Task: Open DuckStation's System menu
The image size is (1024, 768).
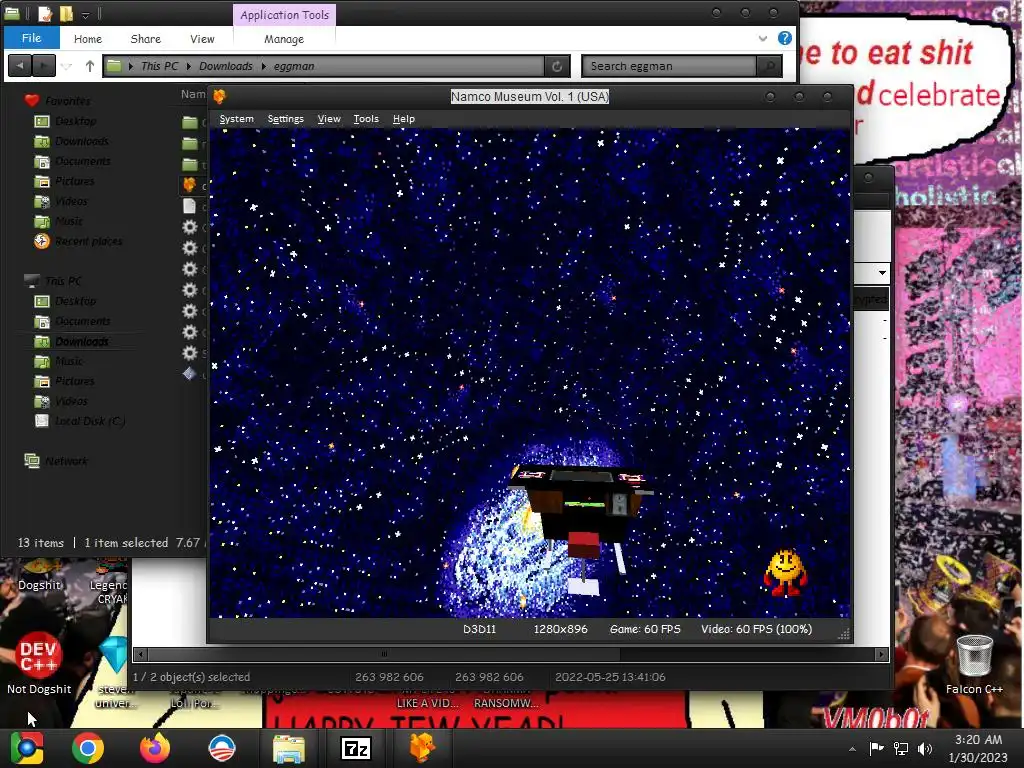Action: point(236,119)
